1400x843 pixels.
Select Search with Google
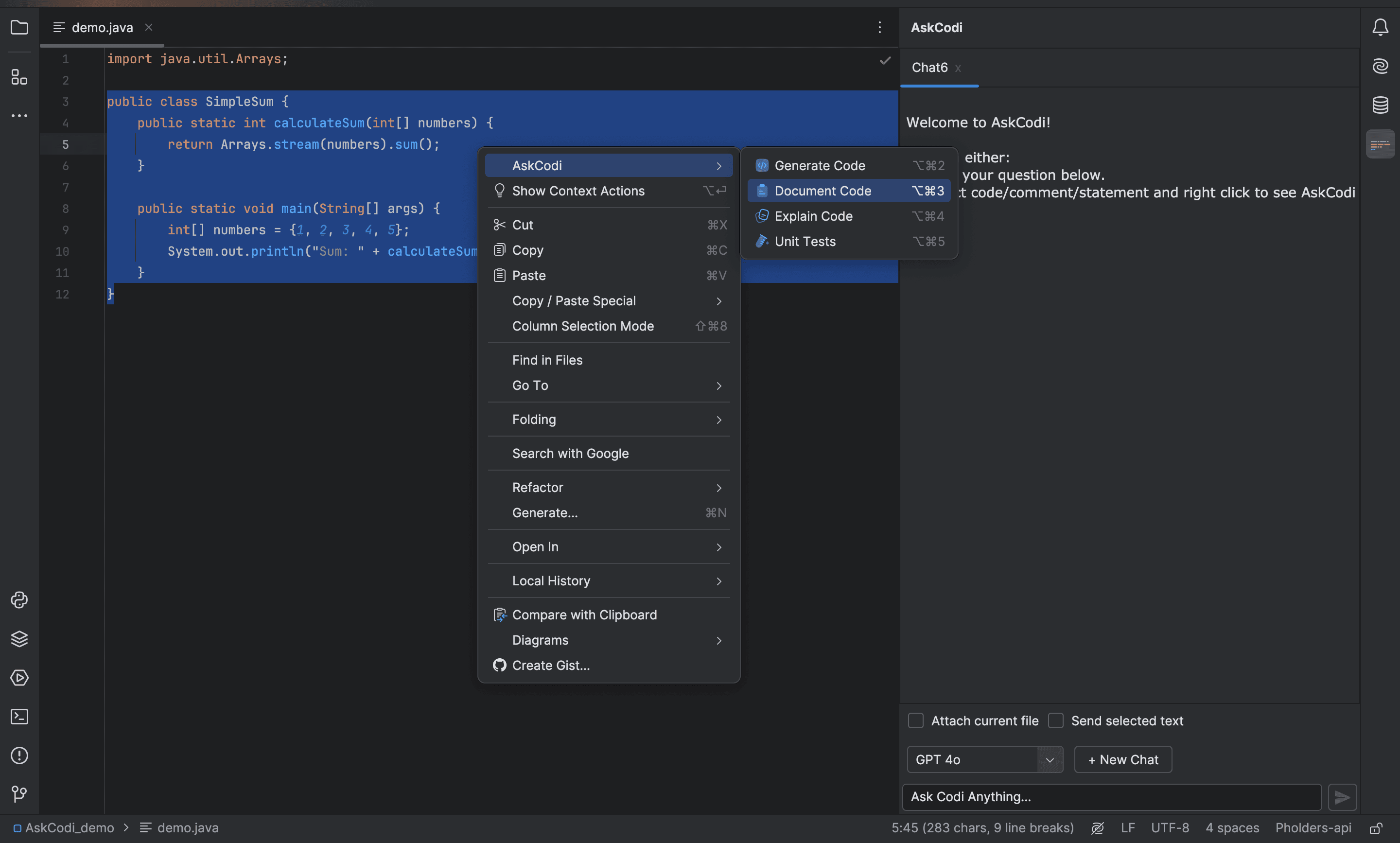pyautogui.click(x=609, y=453)
